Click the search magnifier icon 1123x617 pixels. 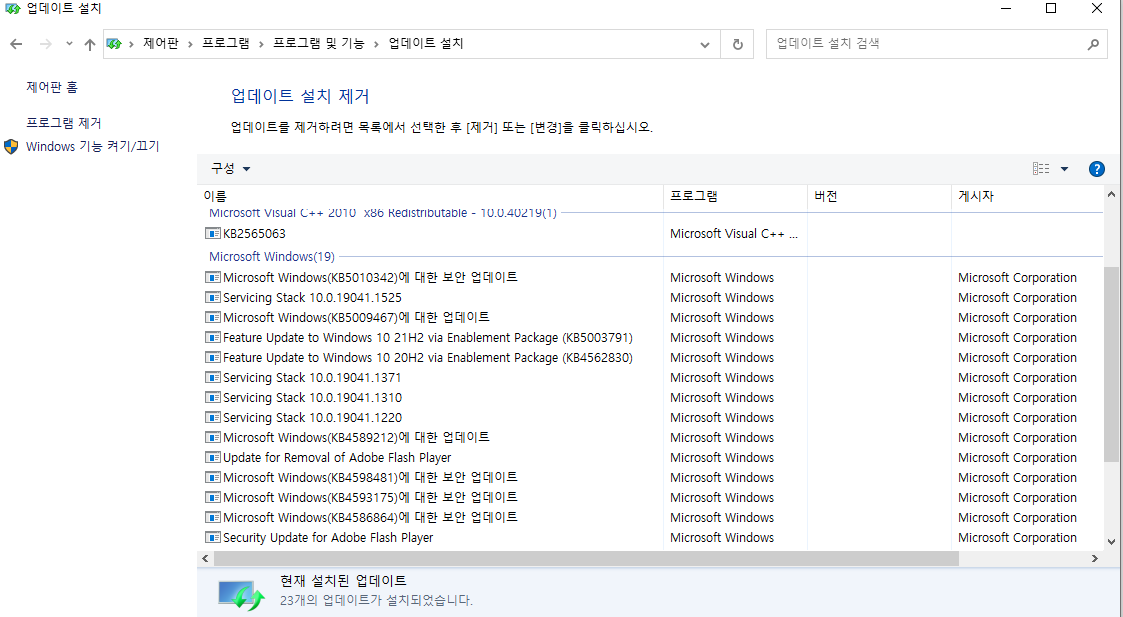click(x=1093, y=44)
